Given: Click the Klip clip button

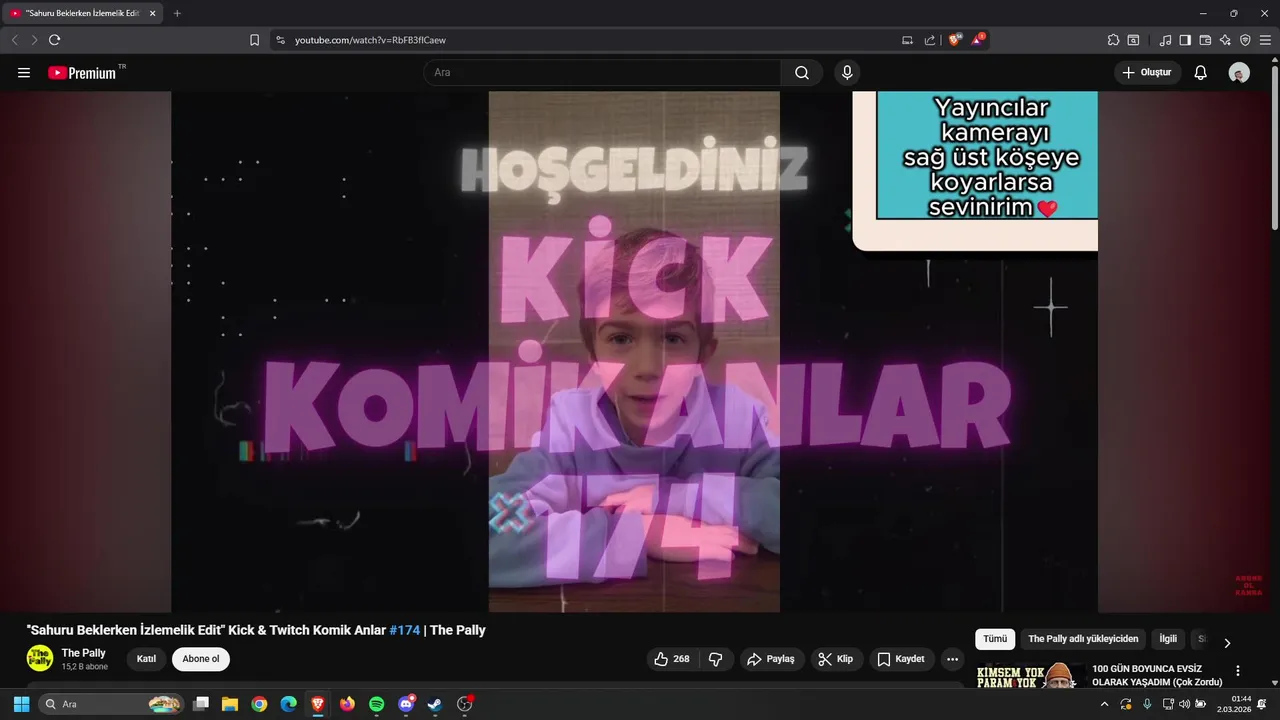Looking at the screenshot, I should [x=836, y=659].
